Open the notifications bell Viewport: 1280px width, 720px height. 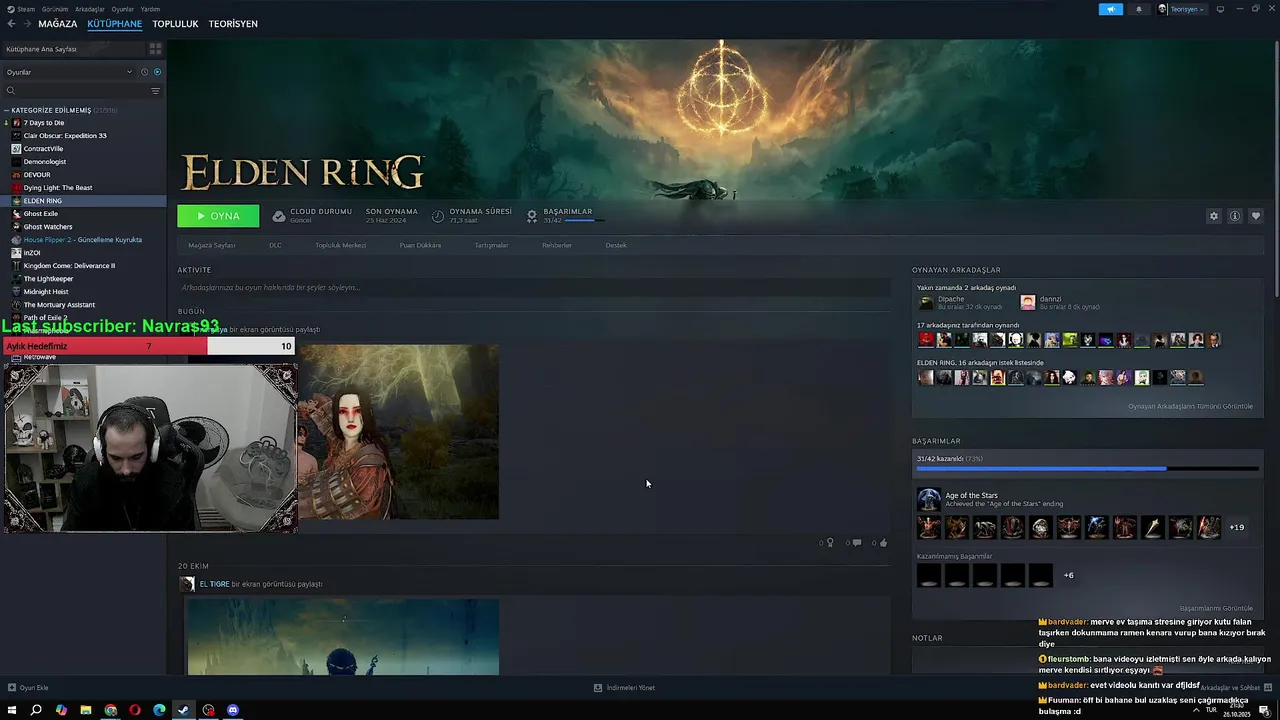click(x=1138, y=9)
